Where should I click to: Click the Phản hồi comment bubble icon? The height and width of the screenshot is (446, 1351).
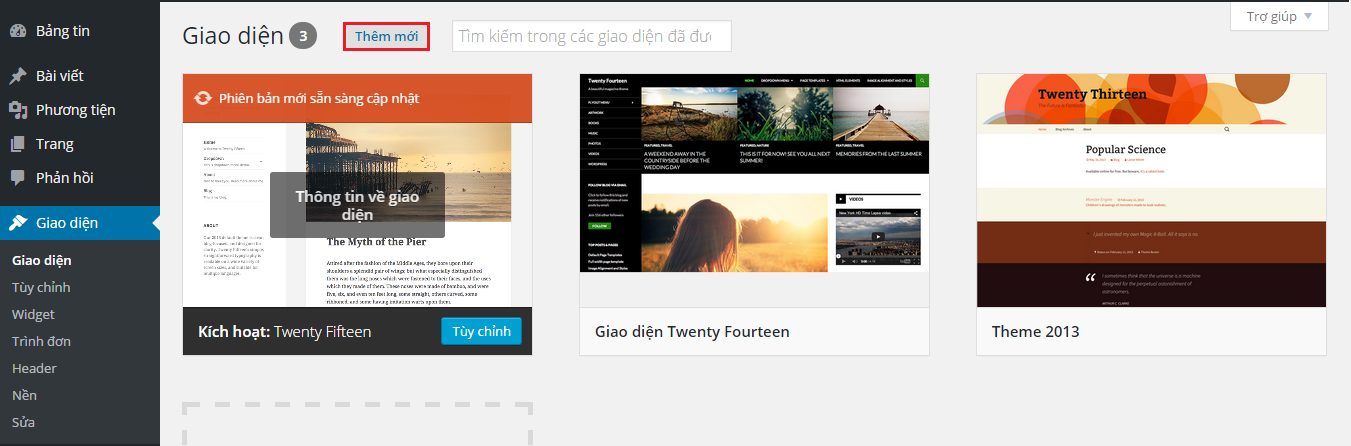coord(18,178)
